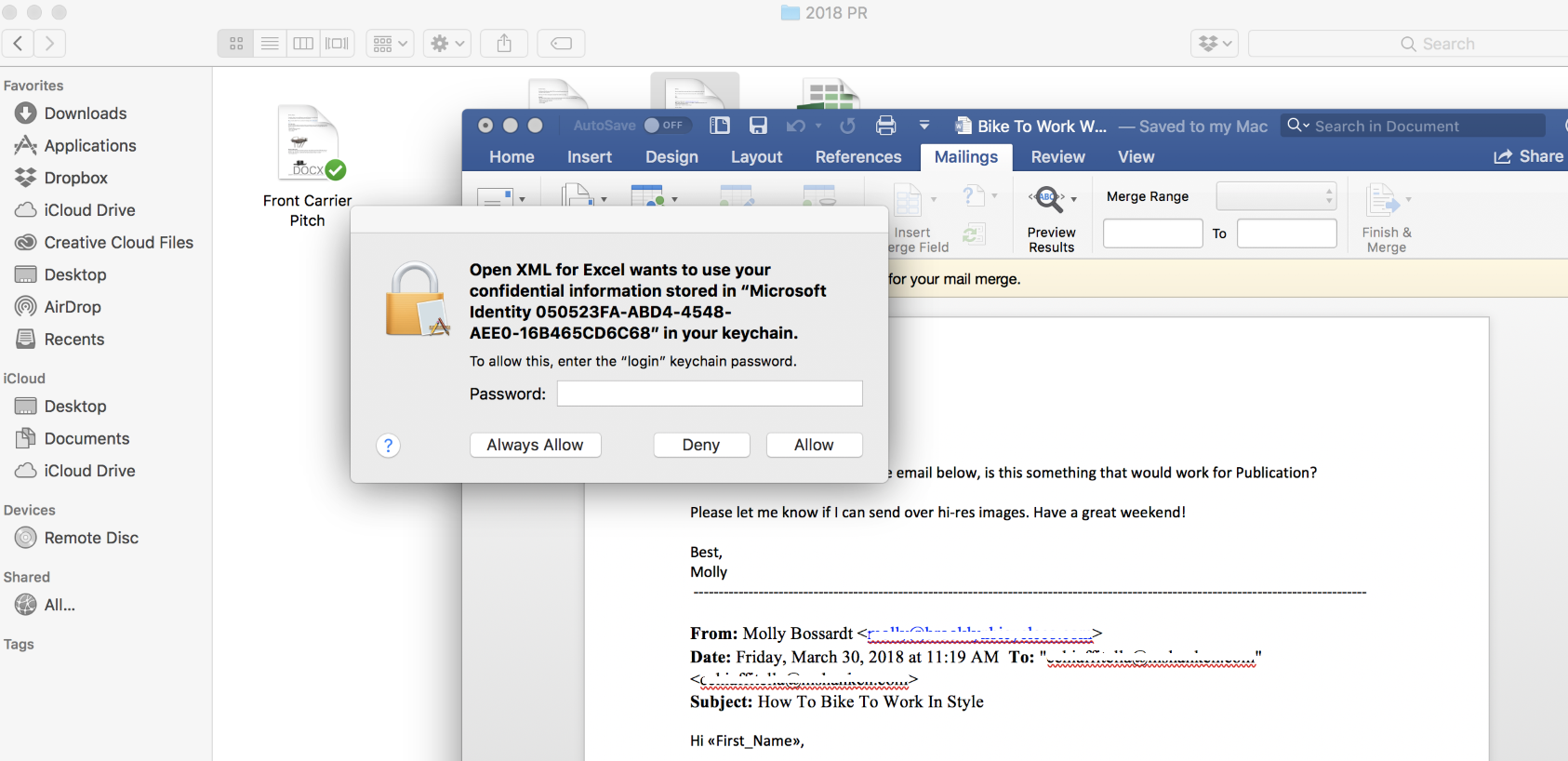Click the Start Mail Merge document icon
This screenshot has width=1568, height=761.
(x=578, y=195)
